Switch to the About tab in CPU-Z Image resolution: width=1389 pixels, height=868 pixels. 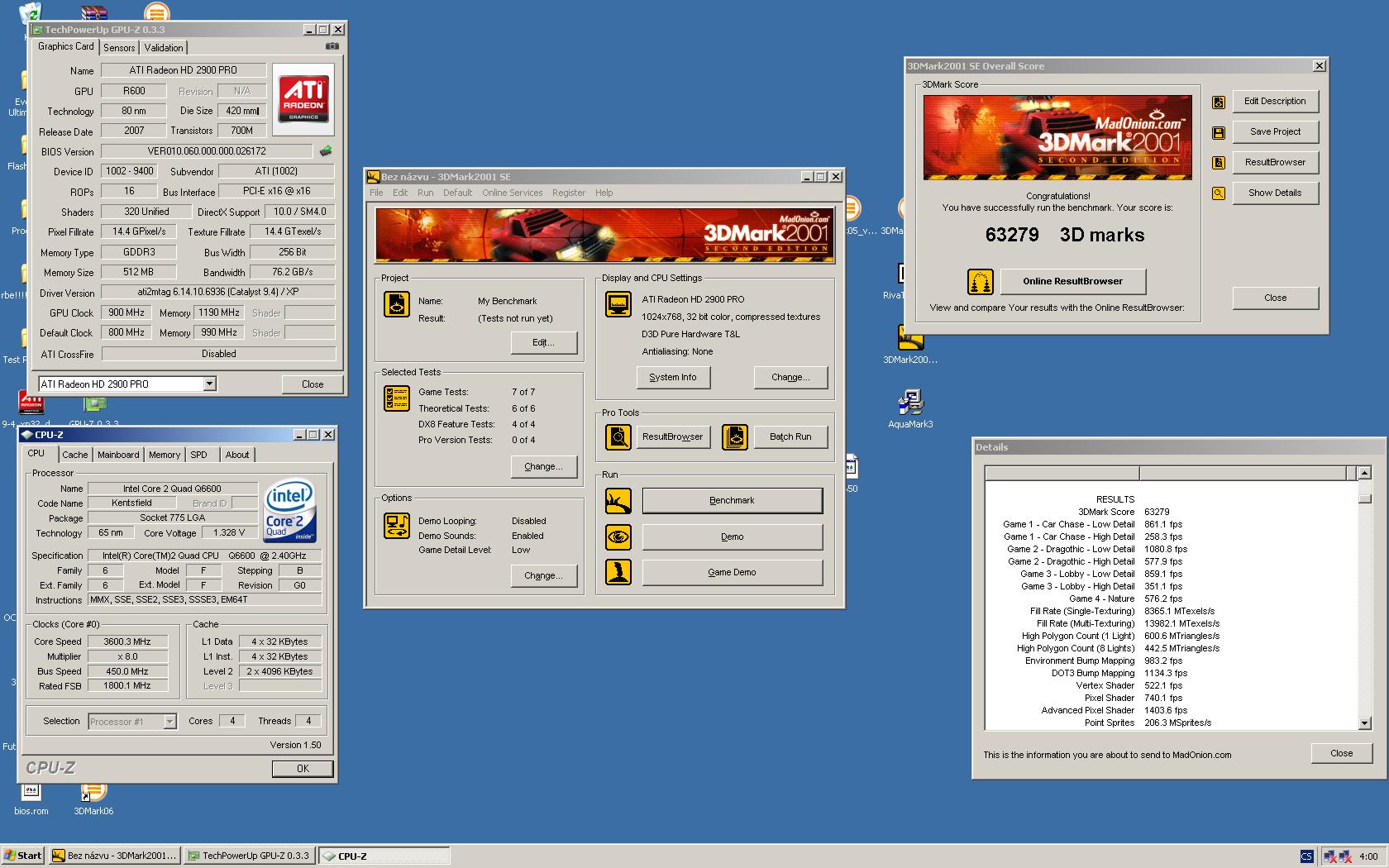tap(237, 455)
